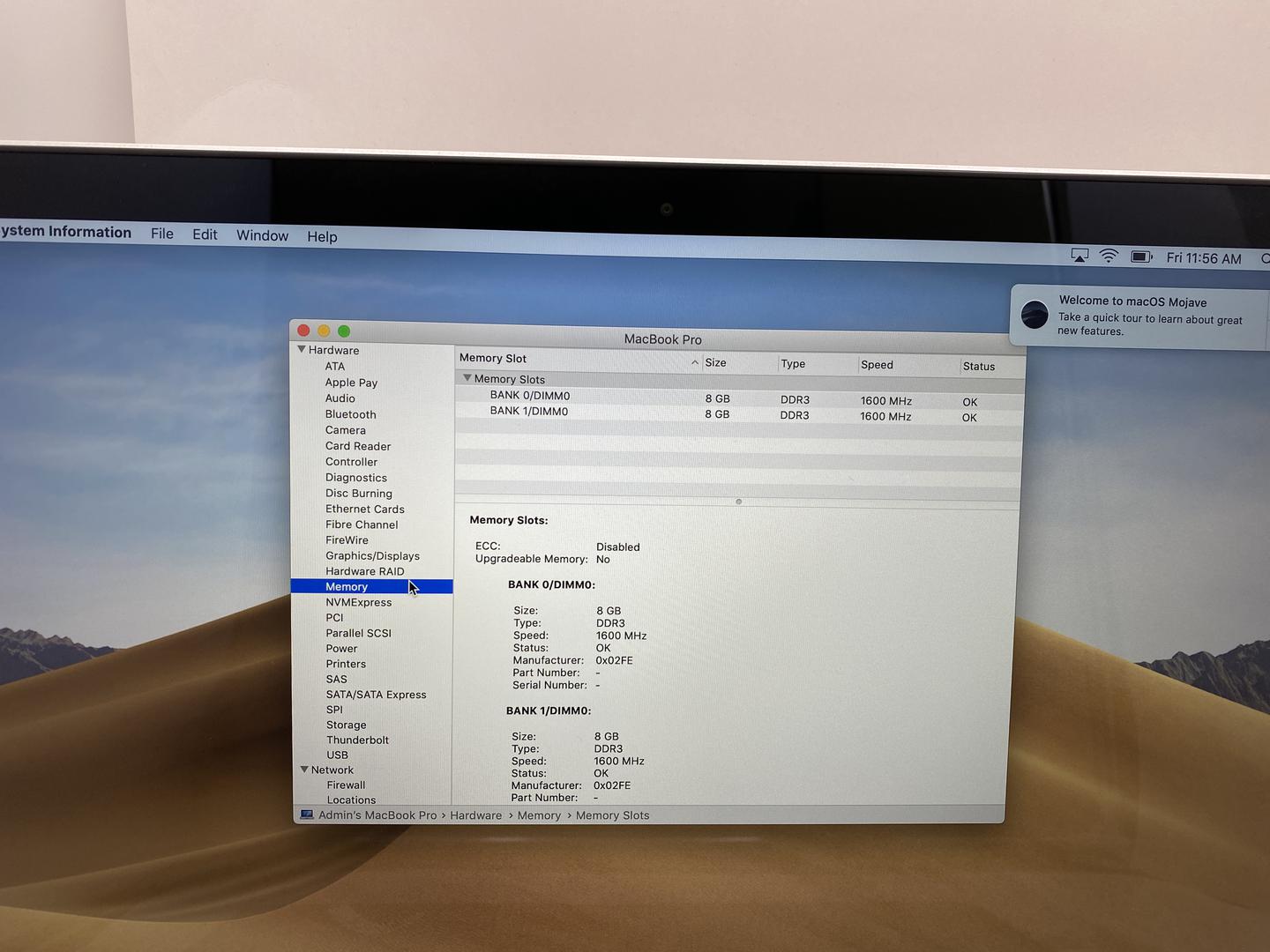Open the AirPlay display menu bar icon
Viewport: 1270px width, 952px height.
pyautogui.click(x=1079, y=256)
